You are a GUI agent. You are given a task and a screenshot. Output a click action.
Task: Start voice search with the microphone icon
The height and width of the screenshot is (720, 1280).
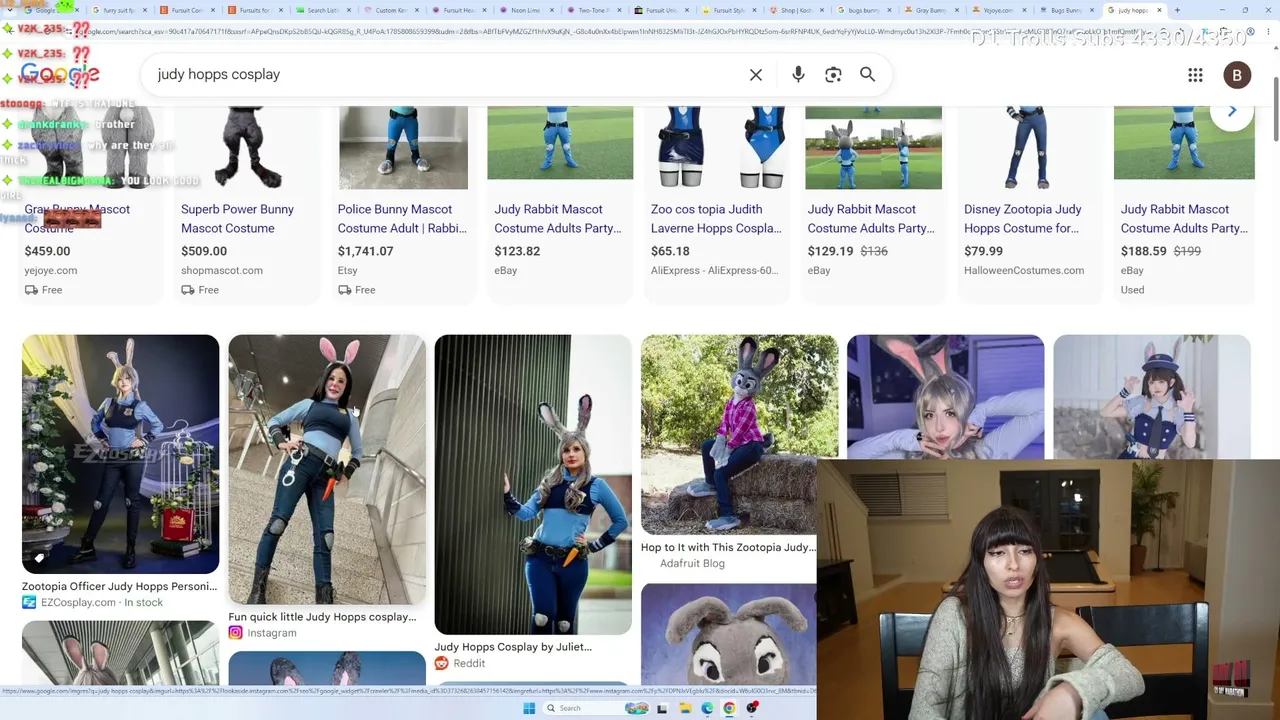point(798,75)
